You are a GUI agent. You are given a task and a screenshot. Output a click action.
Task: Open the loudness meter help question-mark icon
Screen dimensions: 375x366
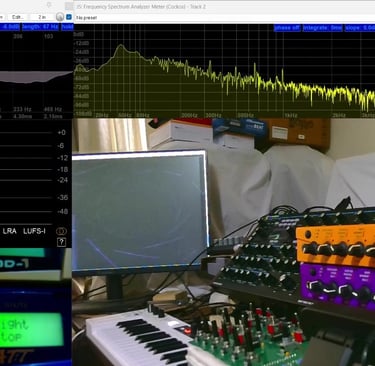[61, 242]
